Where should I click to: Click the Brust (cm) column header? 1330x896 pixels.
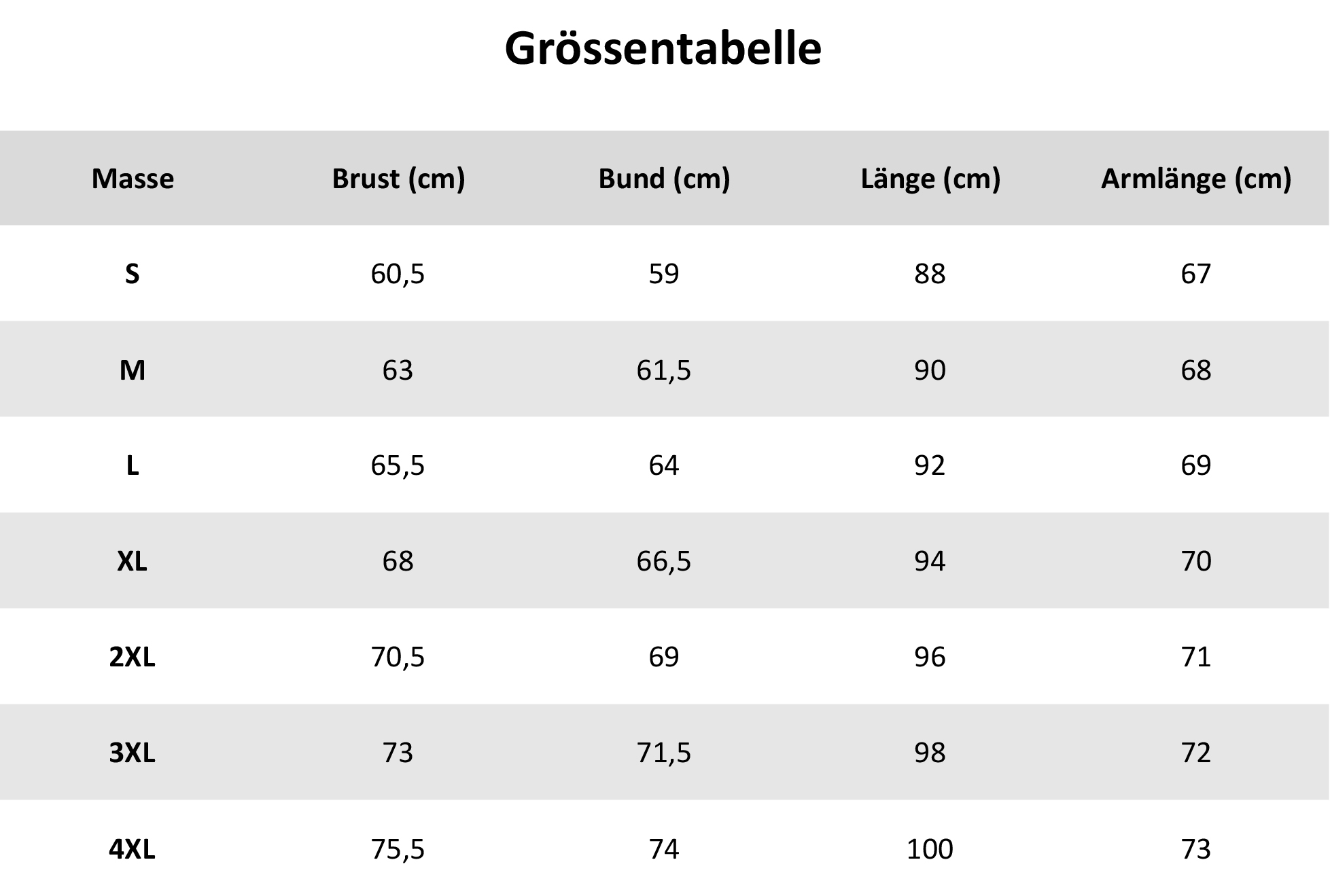[x=398, y=179]
